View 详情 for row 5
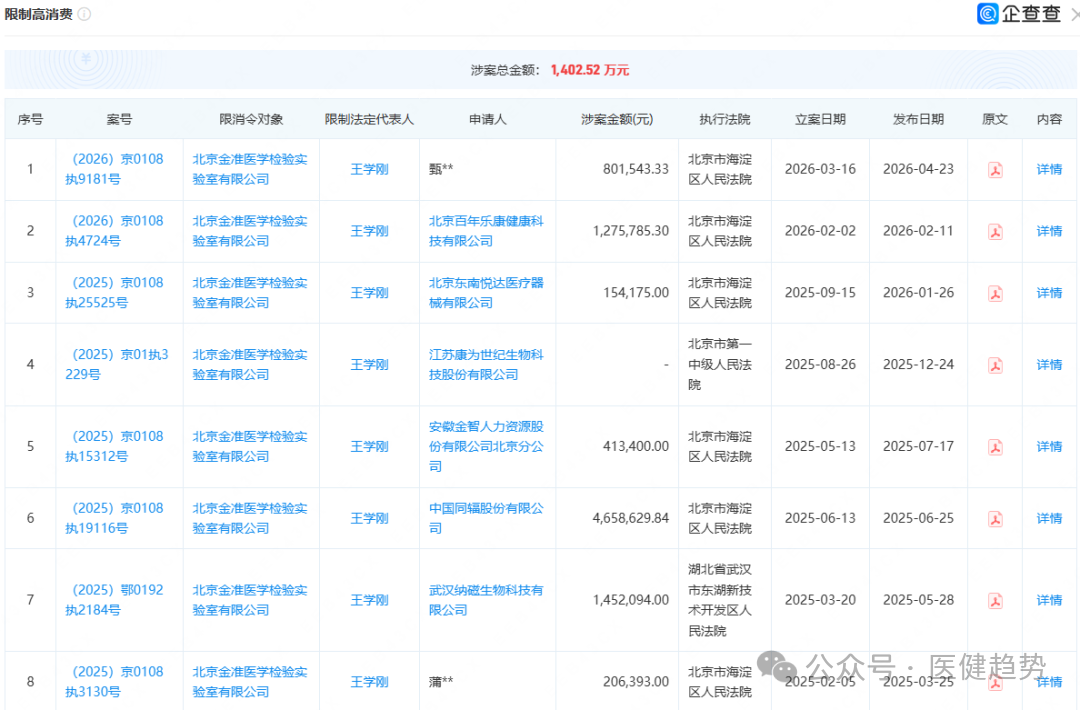The height and width of the screenshot is (710, 1080). (1049, 447)
